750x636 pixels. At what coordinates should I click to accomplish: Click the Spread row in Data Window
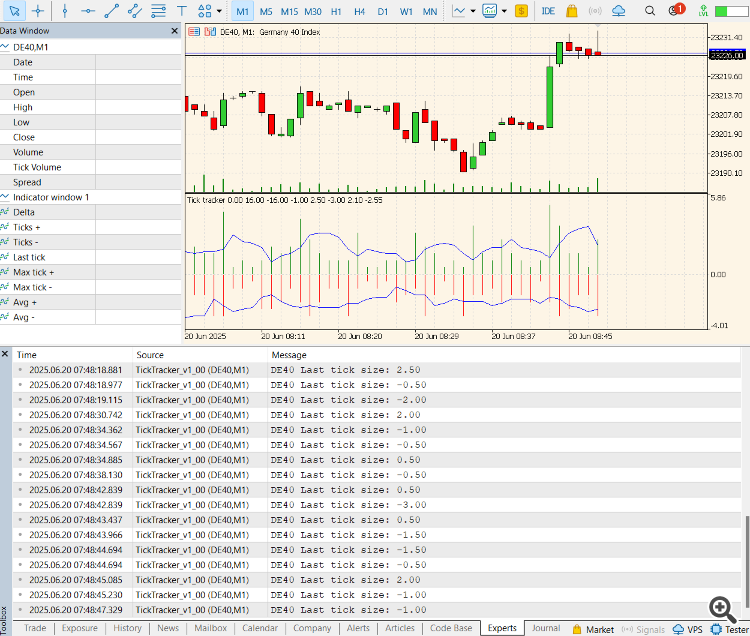(x=90, y=182)
